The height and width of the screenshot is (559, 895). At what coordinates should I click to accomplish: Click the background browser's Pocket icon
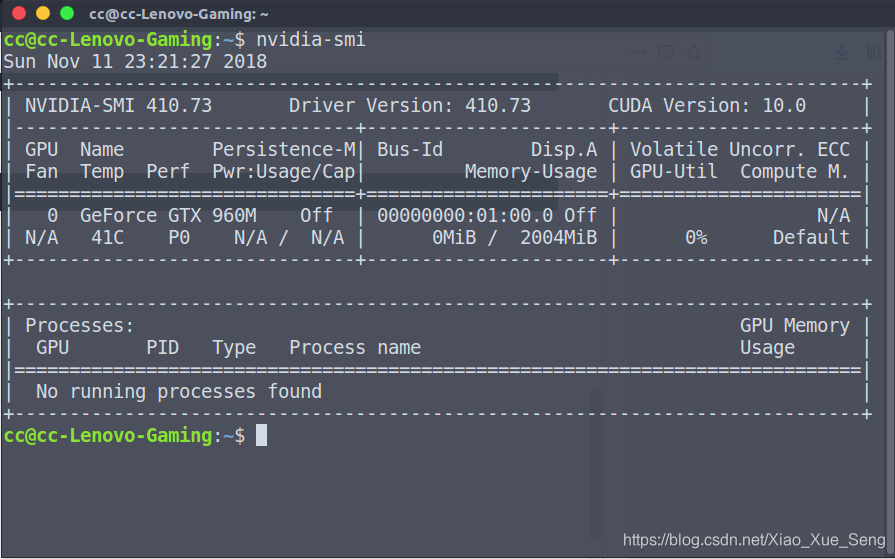[666, 53]
